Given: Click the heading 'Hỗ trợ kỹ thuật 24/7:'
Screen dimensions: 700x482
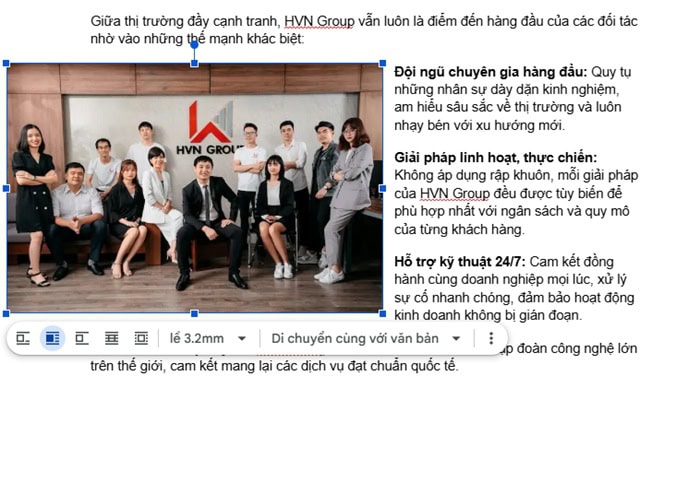Looking at the screenshot, I should click(x=460, y=262).
